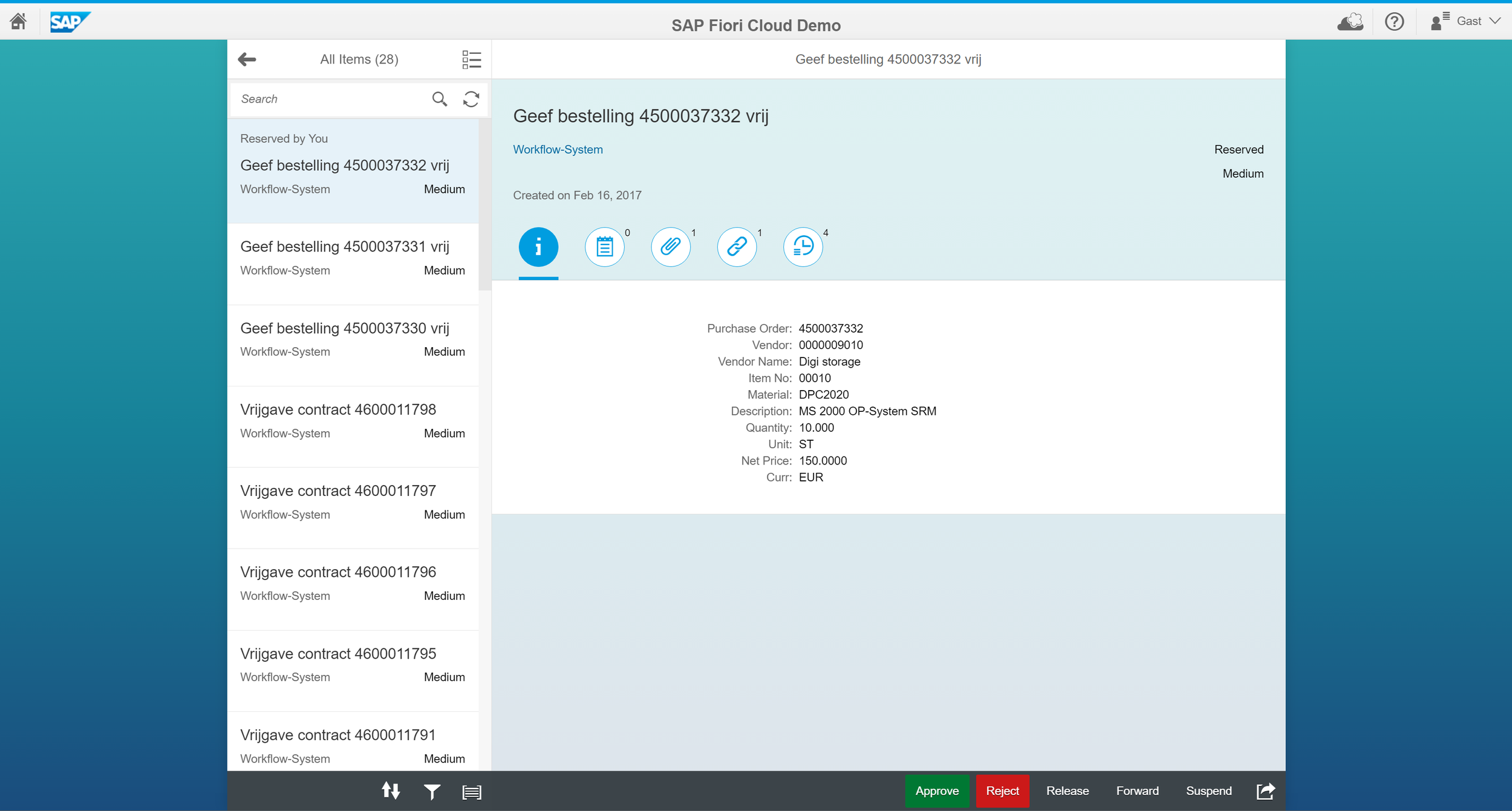Click the group items icon
This screenshot has width=1512, height=811.
472,791
